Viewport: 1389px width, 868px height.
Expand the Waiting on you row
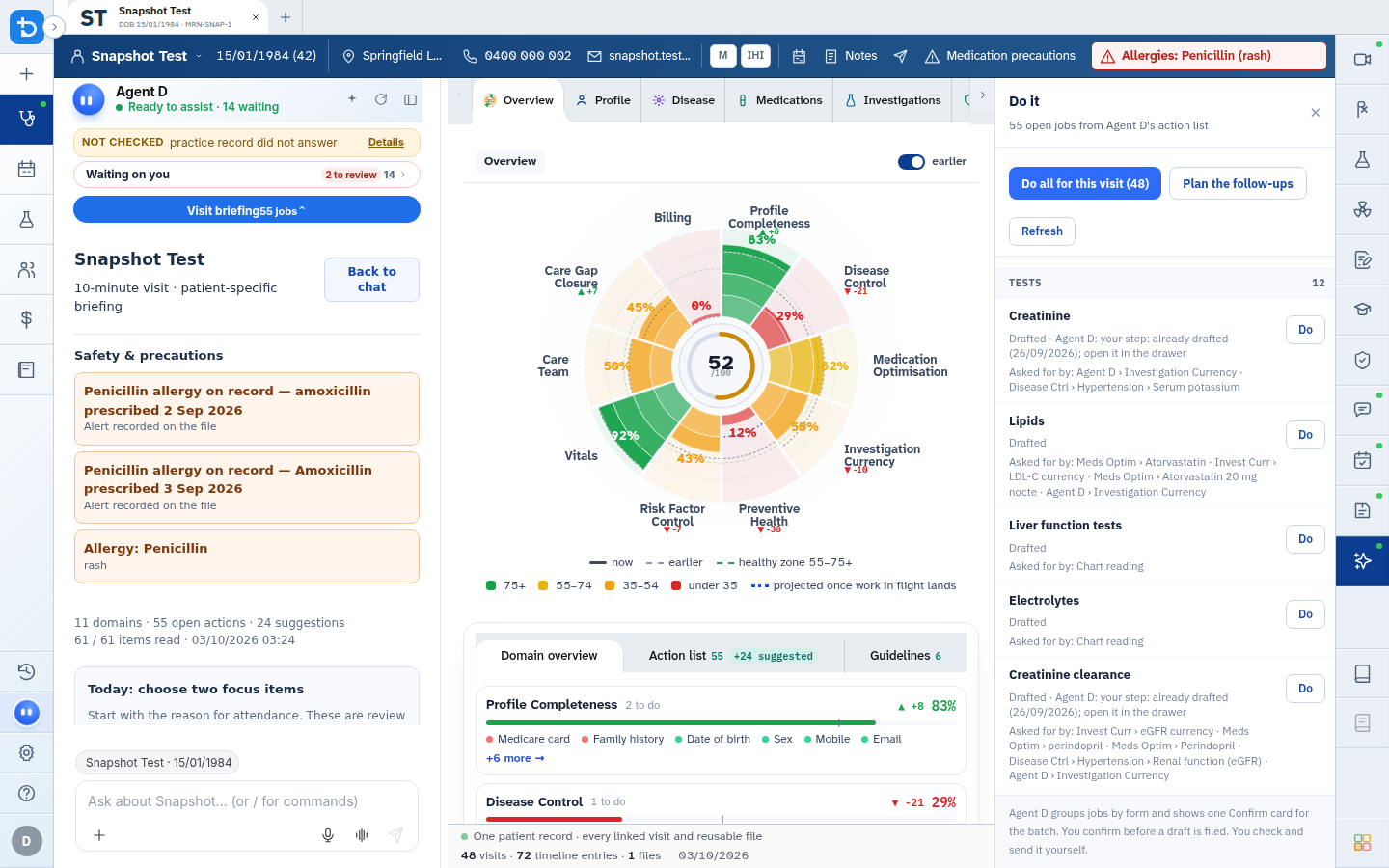point(247,175)
